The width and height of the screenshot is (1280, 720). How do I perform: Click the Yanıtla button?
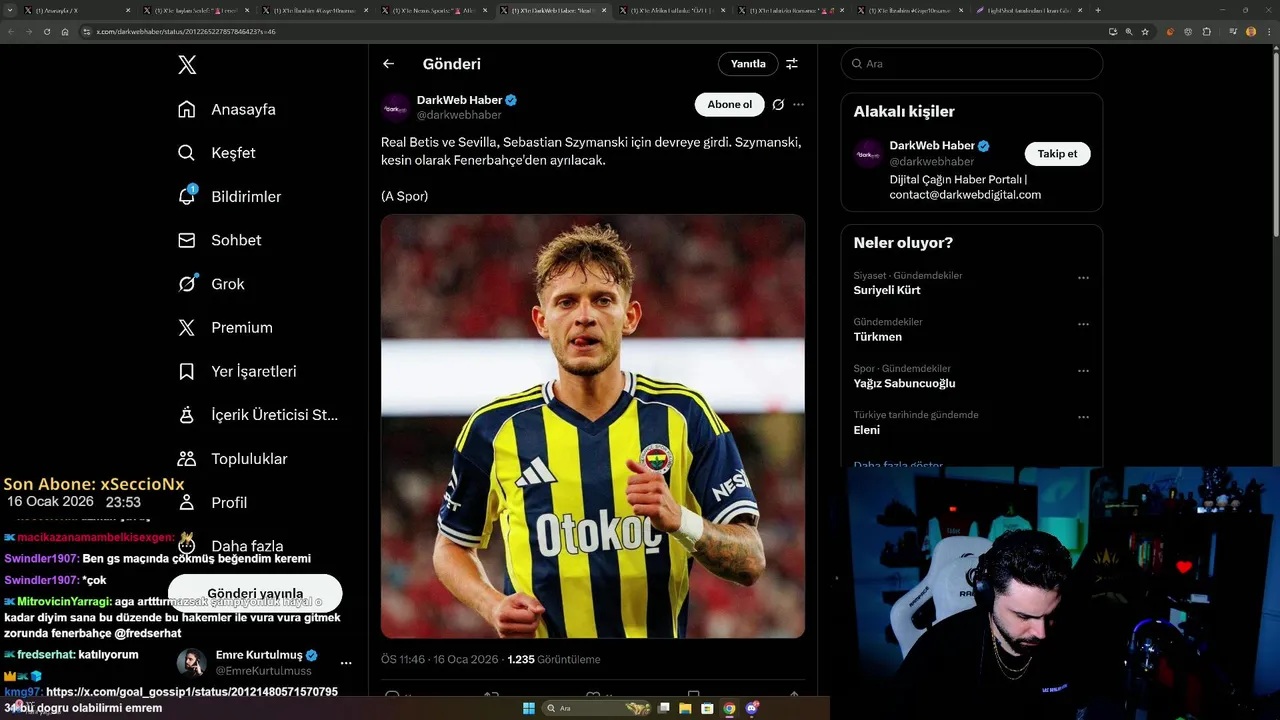[748, 64]
